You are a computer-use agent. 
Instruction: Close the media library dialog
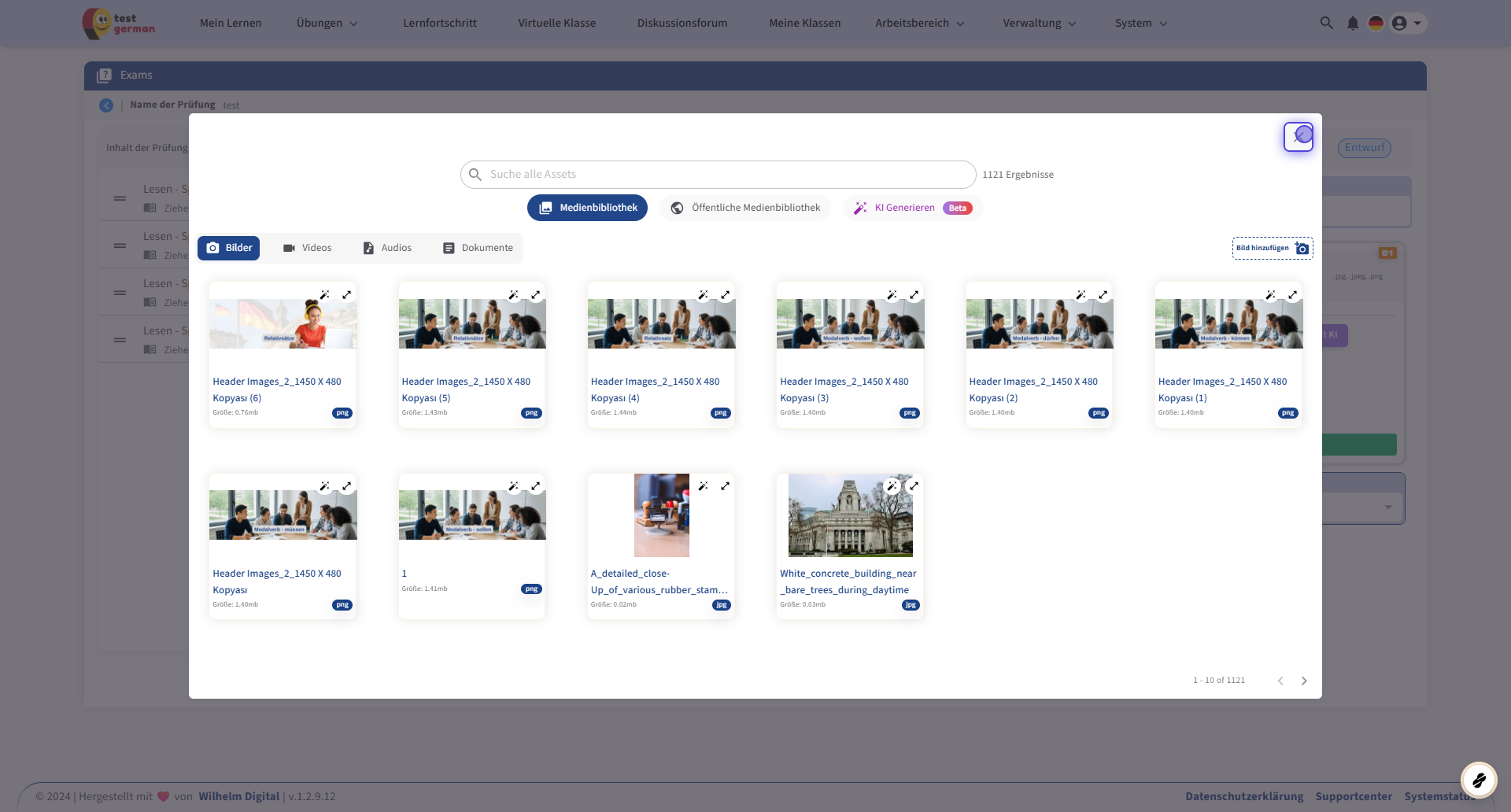point(1299,137)
